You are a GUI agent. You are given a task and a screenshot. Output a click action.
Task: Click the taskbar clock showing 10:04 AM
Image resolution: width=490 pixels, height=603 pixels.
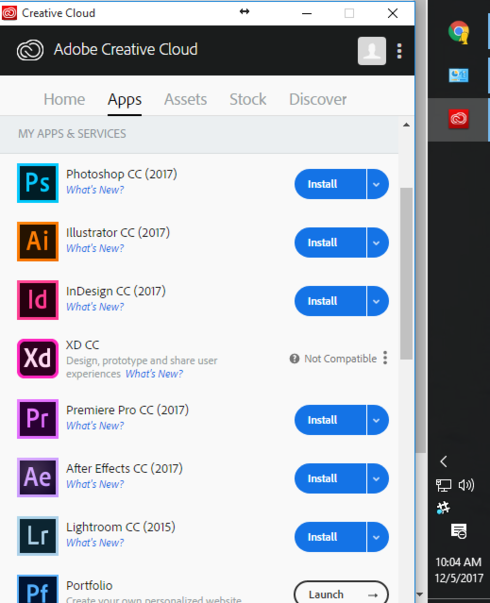458,570
